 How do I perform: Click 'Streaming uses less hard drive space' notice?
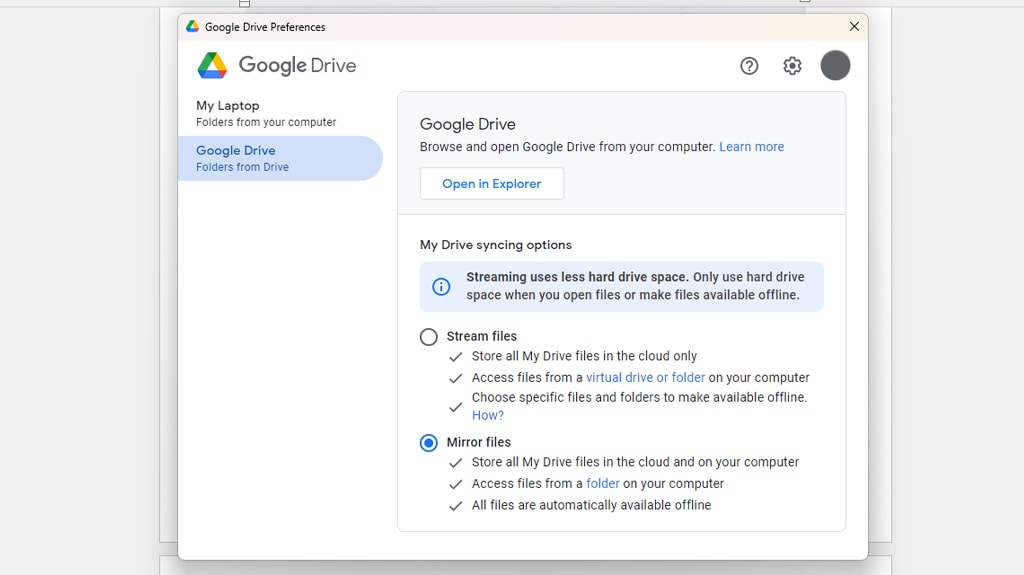622,286
